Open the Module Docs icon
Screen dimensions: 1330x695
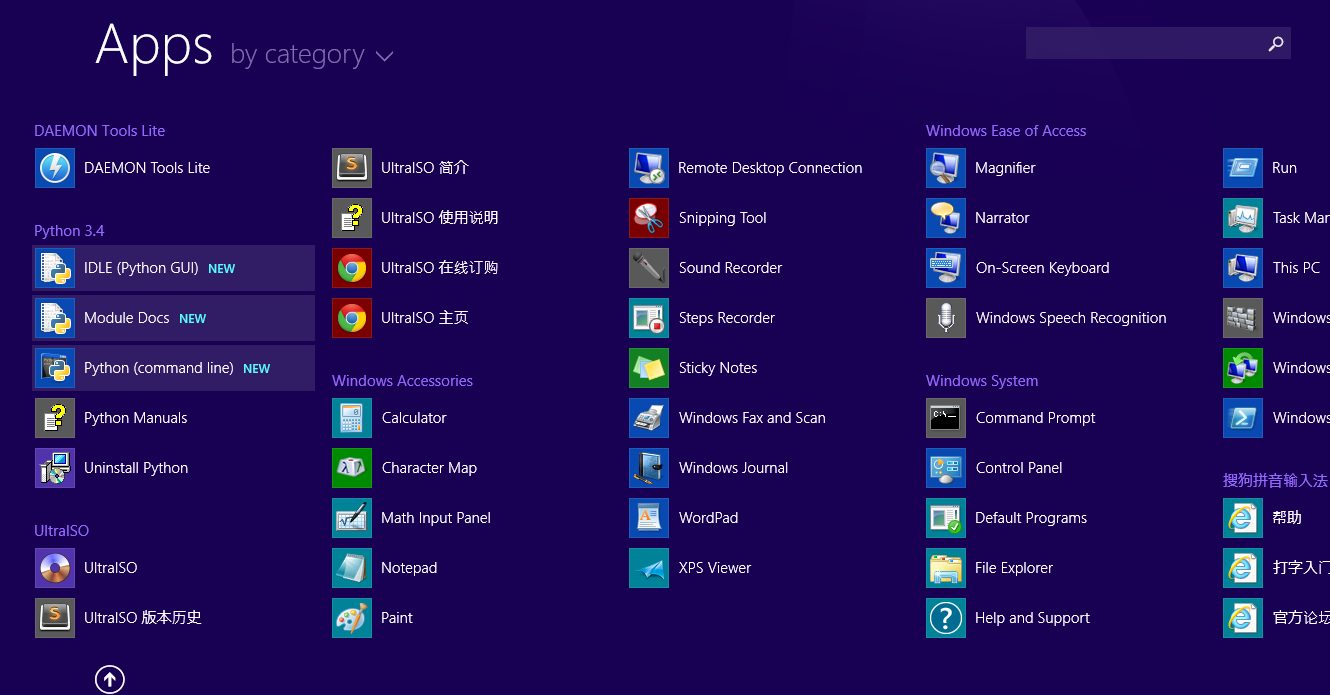(x=55, y=318)
